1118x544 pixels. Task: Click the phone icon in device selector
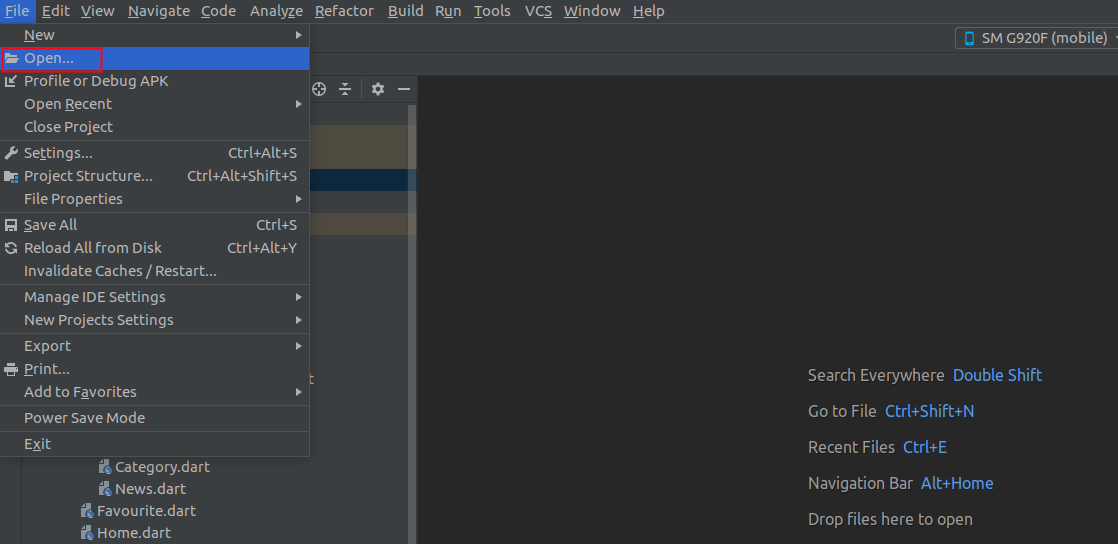(x=968, y=38)
